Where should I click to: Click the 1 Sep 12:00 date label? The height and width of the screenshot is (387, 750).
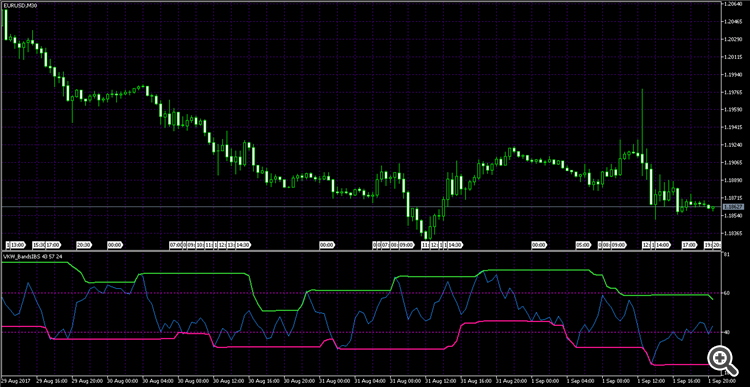[x=651, y=382]
